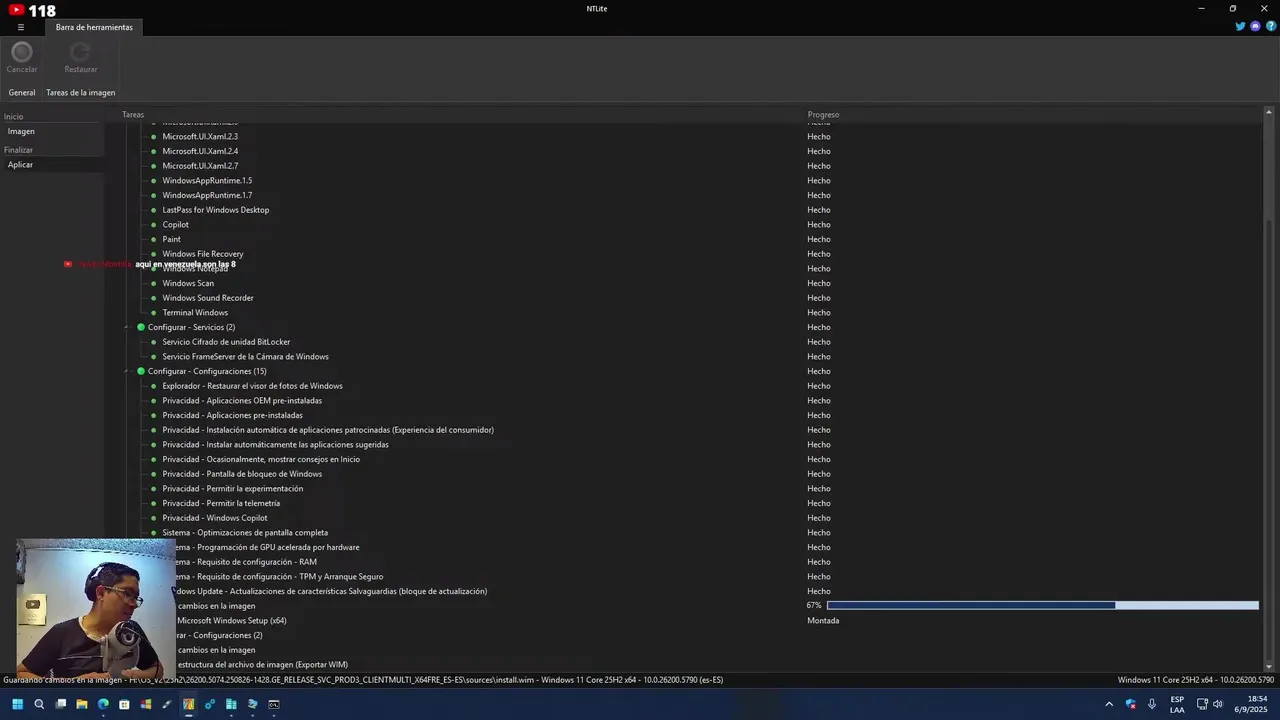
Task: Click the green status dot beside Copilot
Action: click(154, 225)
